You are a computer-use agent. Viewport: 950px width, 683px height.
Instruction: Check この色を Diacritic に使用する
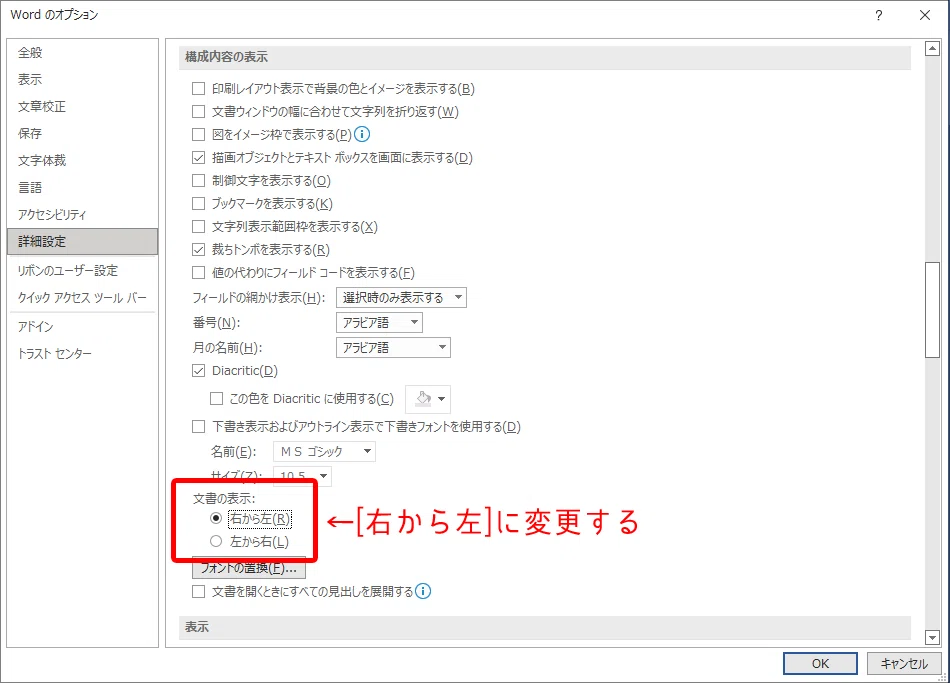(x=216, y=399)
